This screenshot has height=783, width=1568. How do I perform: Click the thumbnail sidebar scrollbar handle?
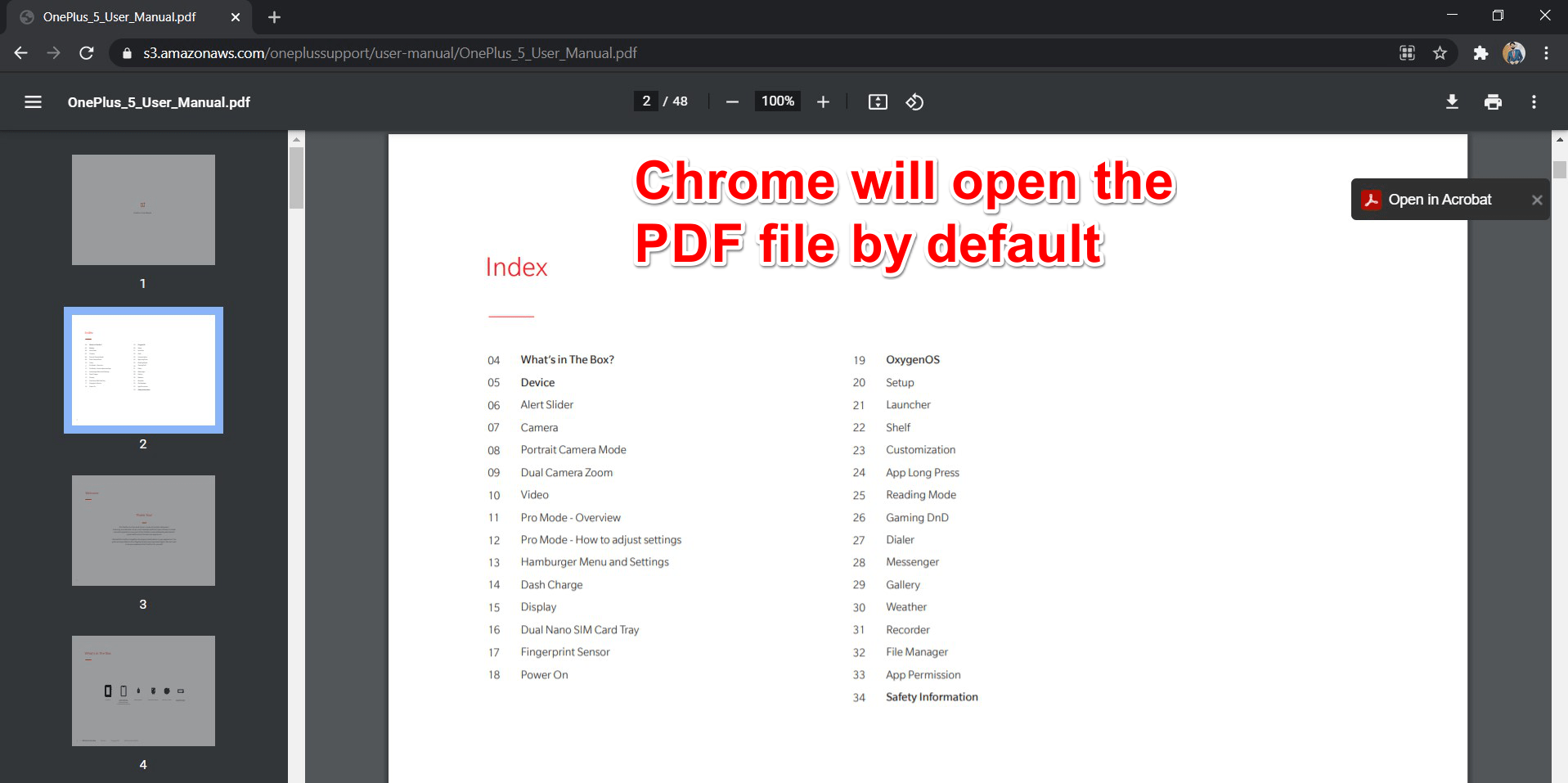(x=296, y=178)
